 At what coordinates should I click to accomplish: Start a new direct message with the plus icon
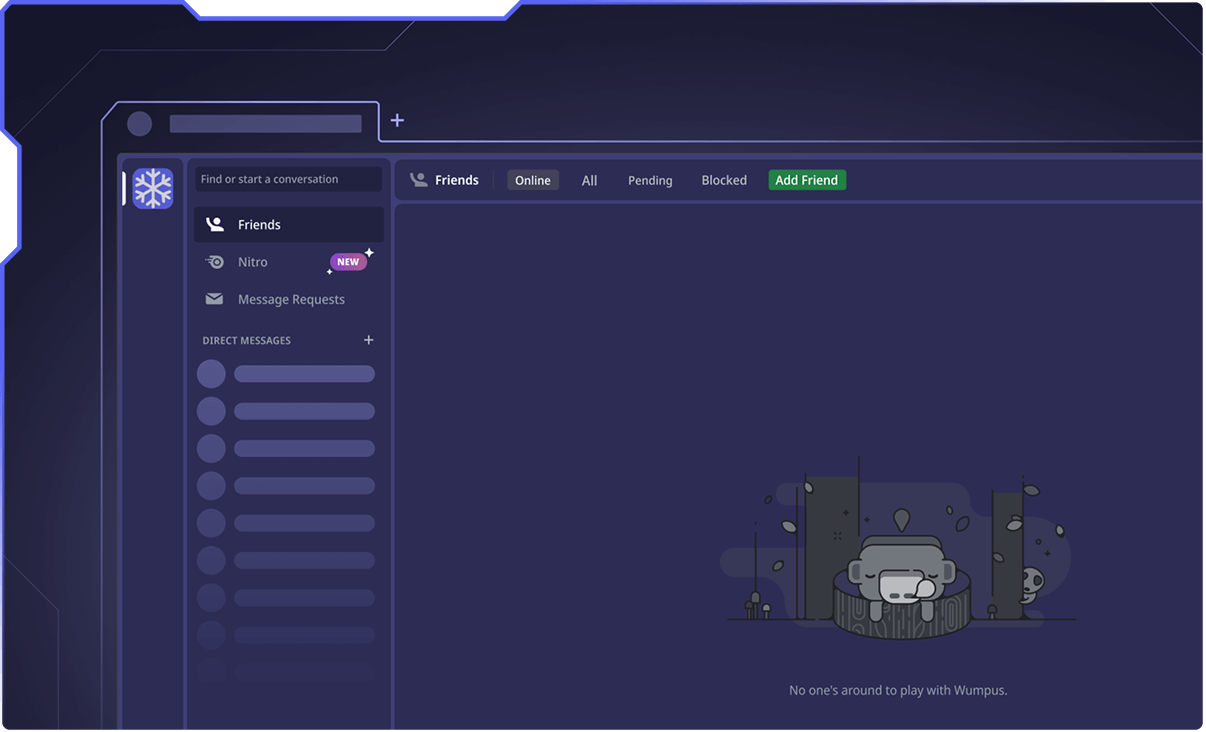(x=368, y=340)
